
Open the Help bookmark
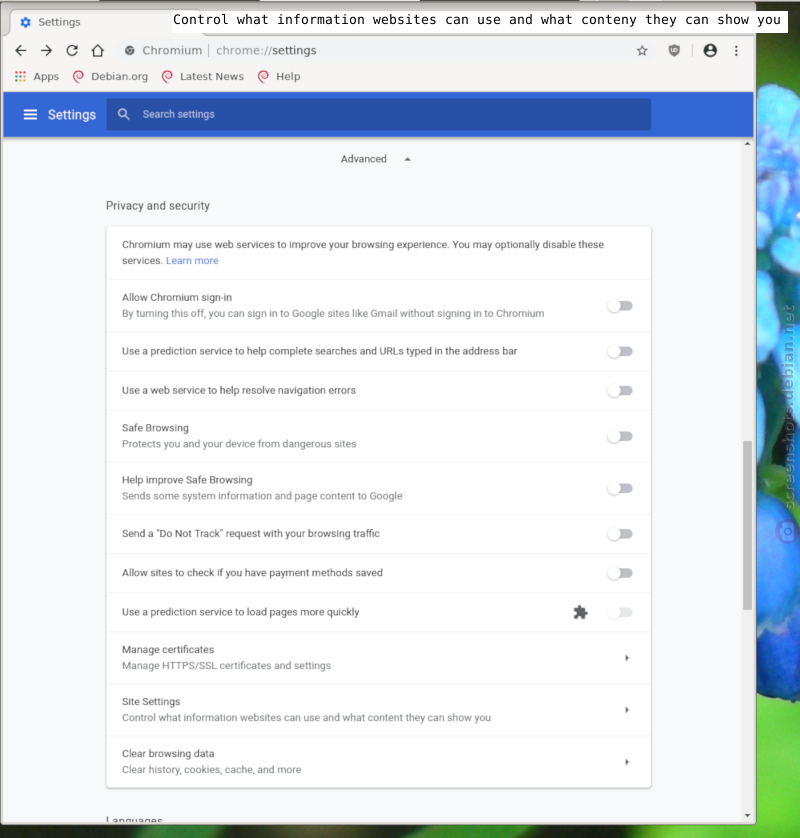coord(279,76)
